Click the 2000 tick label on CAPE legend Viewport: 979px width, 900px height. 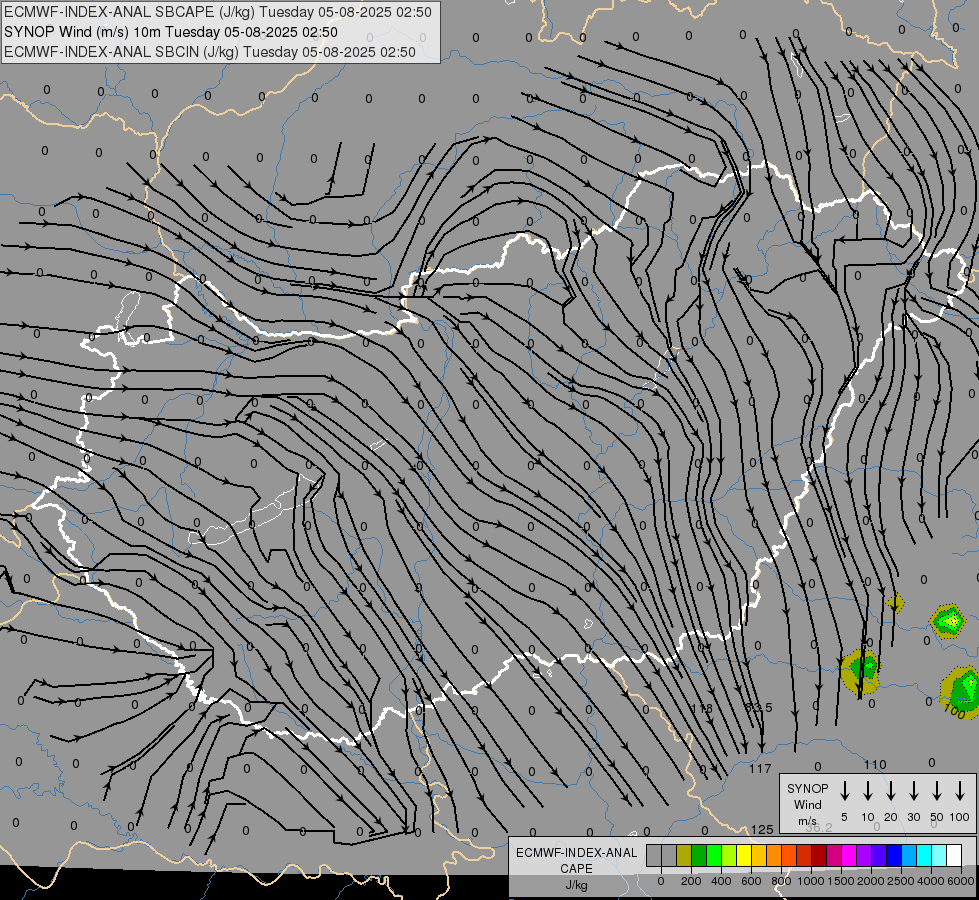click(x=870, y=881)
